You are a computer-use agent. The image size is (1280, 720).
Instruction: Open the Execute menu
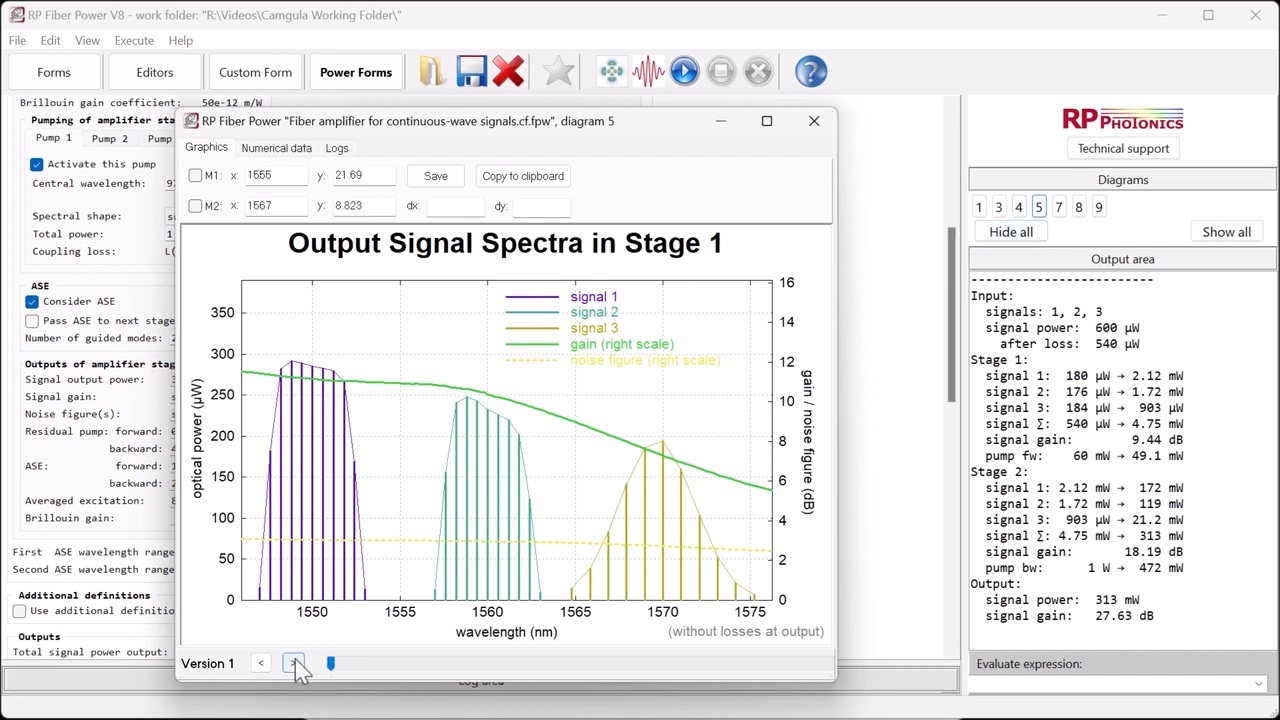pos(134,41)
